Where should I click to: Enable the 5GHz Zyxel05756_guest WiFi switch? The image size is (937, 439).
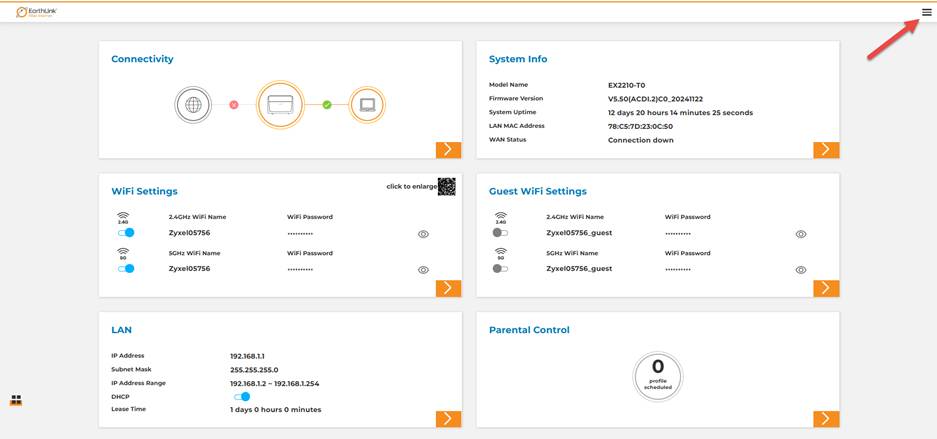500,268
